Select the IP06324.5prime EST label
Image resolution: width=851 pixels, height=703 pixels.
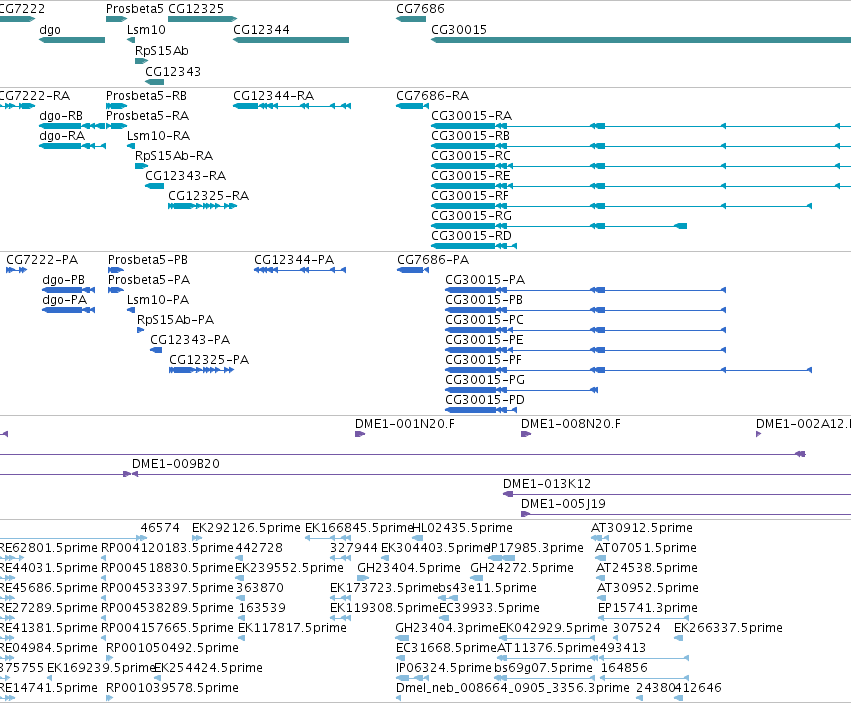443,668
